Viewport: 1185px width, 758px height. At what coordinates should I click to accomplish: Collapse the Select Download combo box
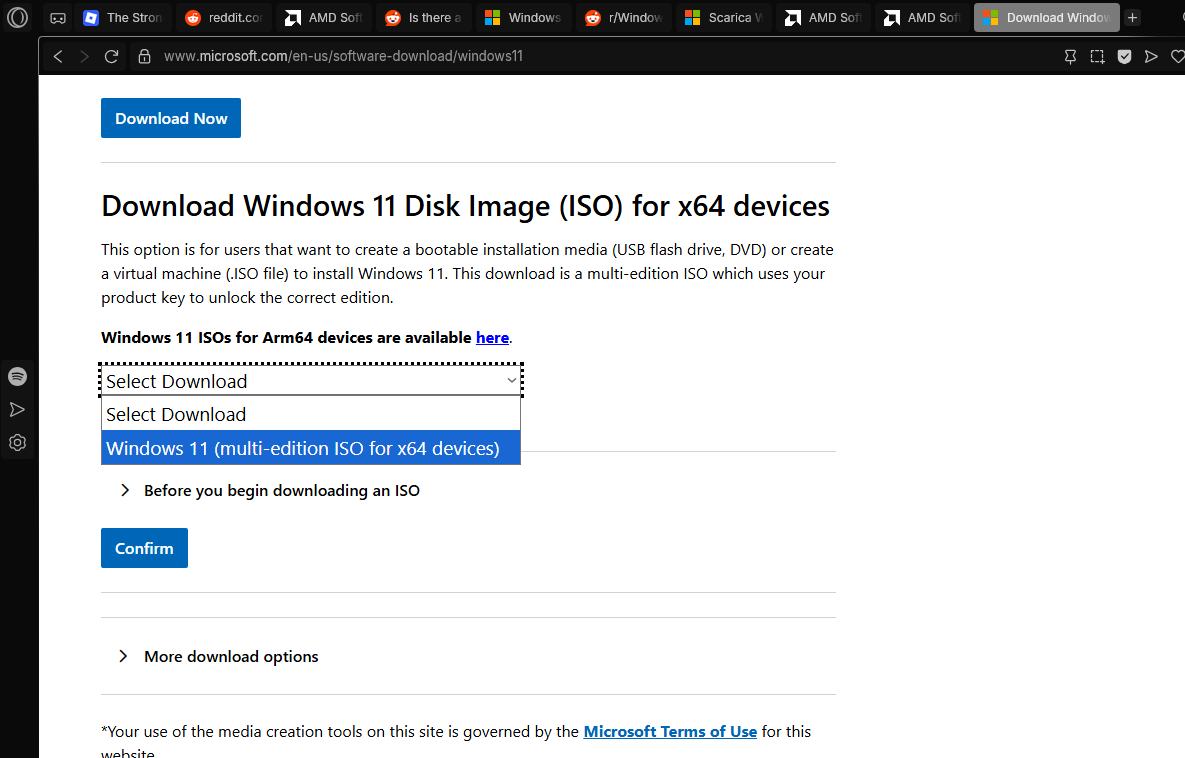coord(311,381)
